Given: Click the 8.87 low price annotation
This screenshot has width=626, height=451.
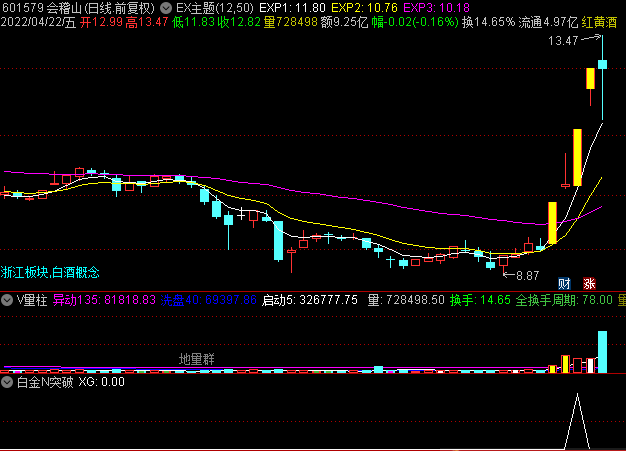Looking at the screenshot, I should [x=527, y=275].
